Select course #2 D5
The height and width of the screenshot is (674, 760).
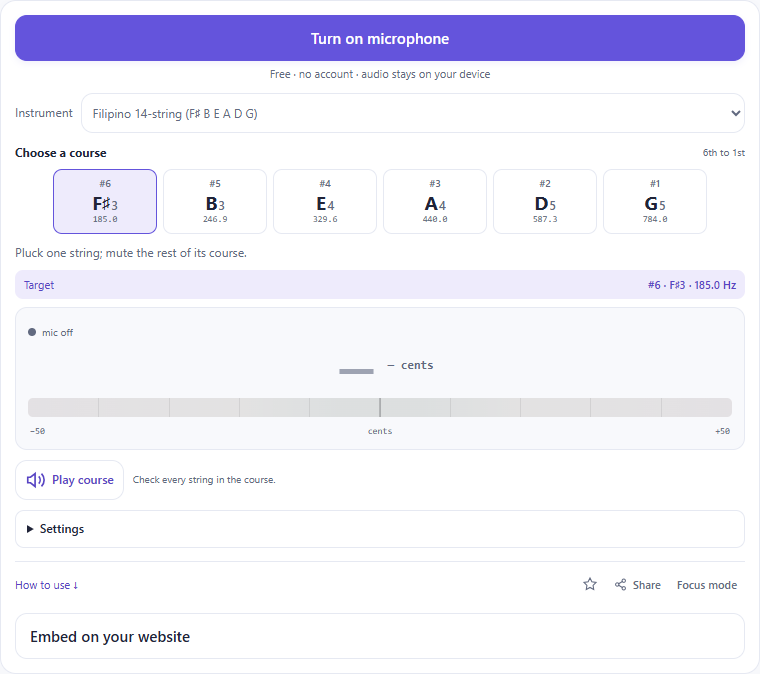tap(545, 202)
